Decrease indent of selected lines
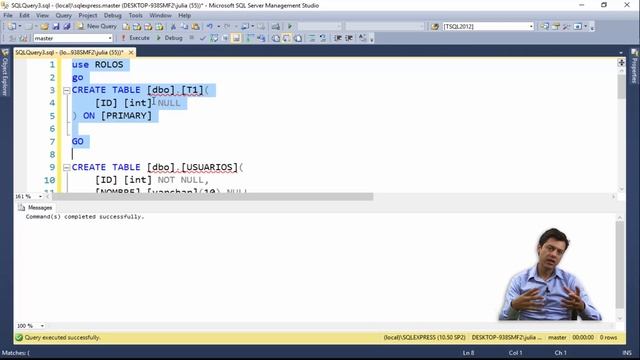 click(338, 38)
